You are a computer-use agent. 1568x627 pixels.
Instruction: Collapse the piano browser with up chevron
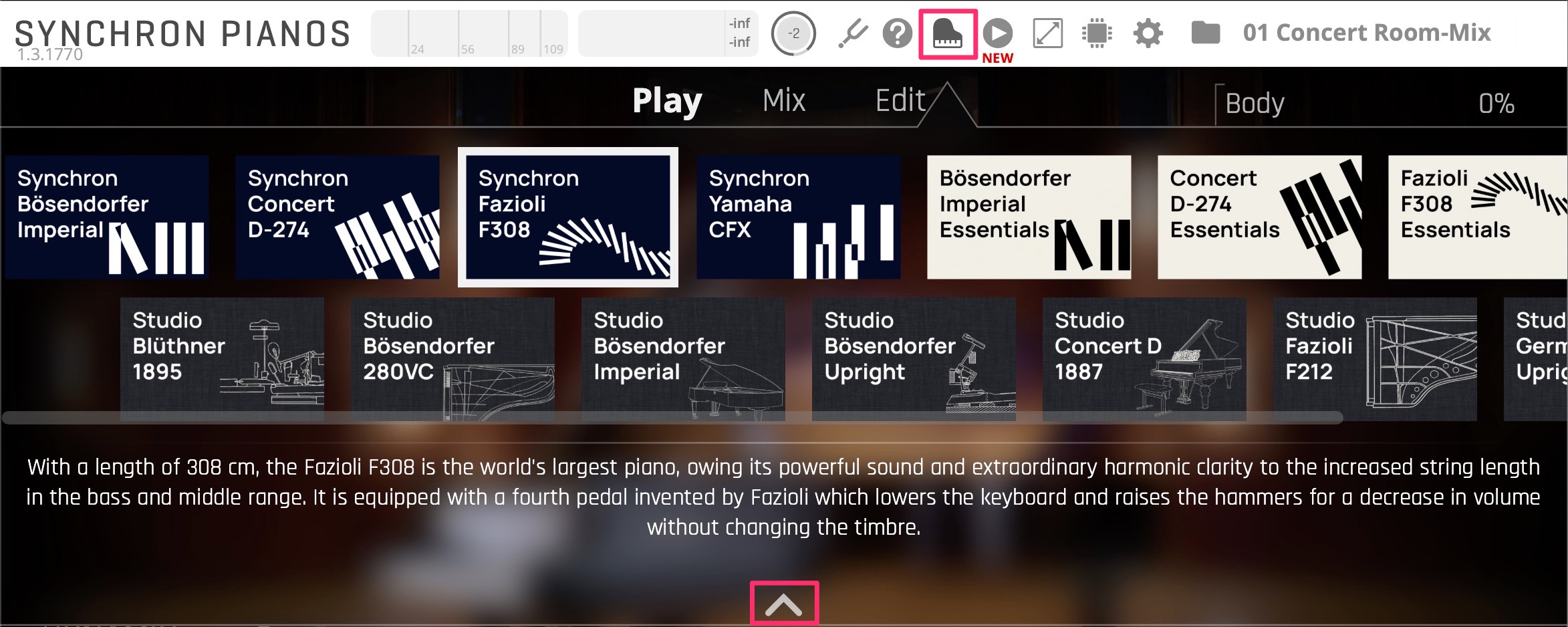pos(783,604)
